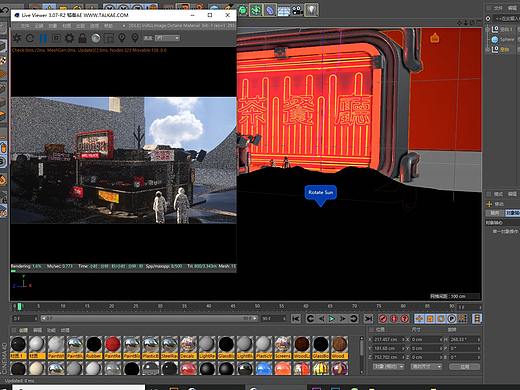
Task: Open the channel dropdown in Live Viewer toolbar
Action: pos(167,38)
